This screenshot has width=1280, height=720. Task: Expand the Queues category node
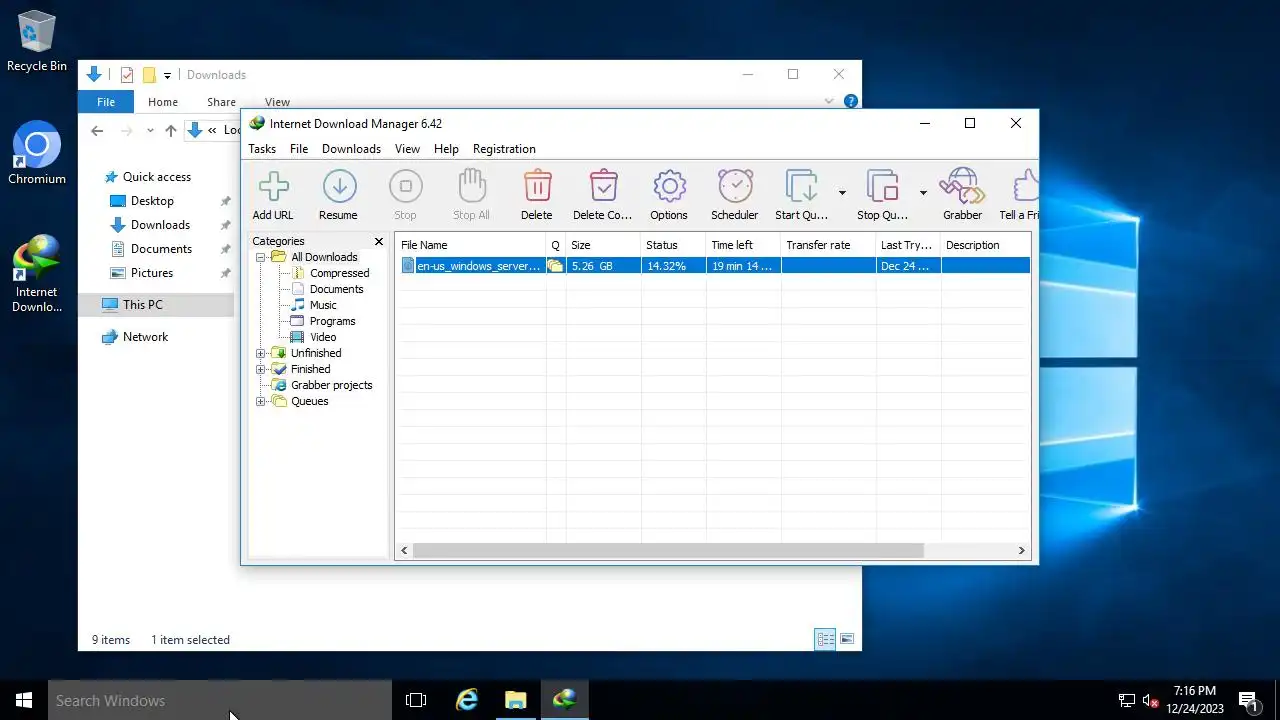[261, 401]
